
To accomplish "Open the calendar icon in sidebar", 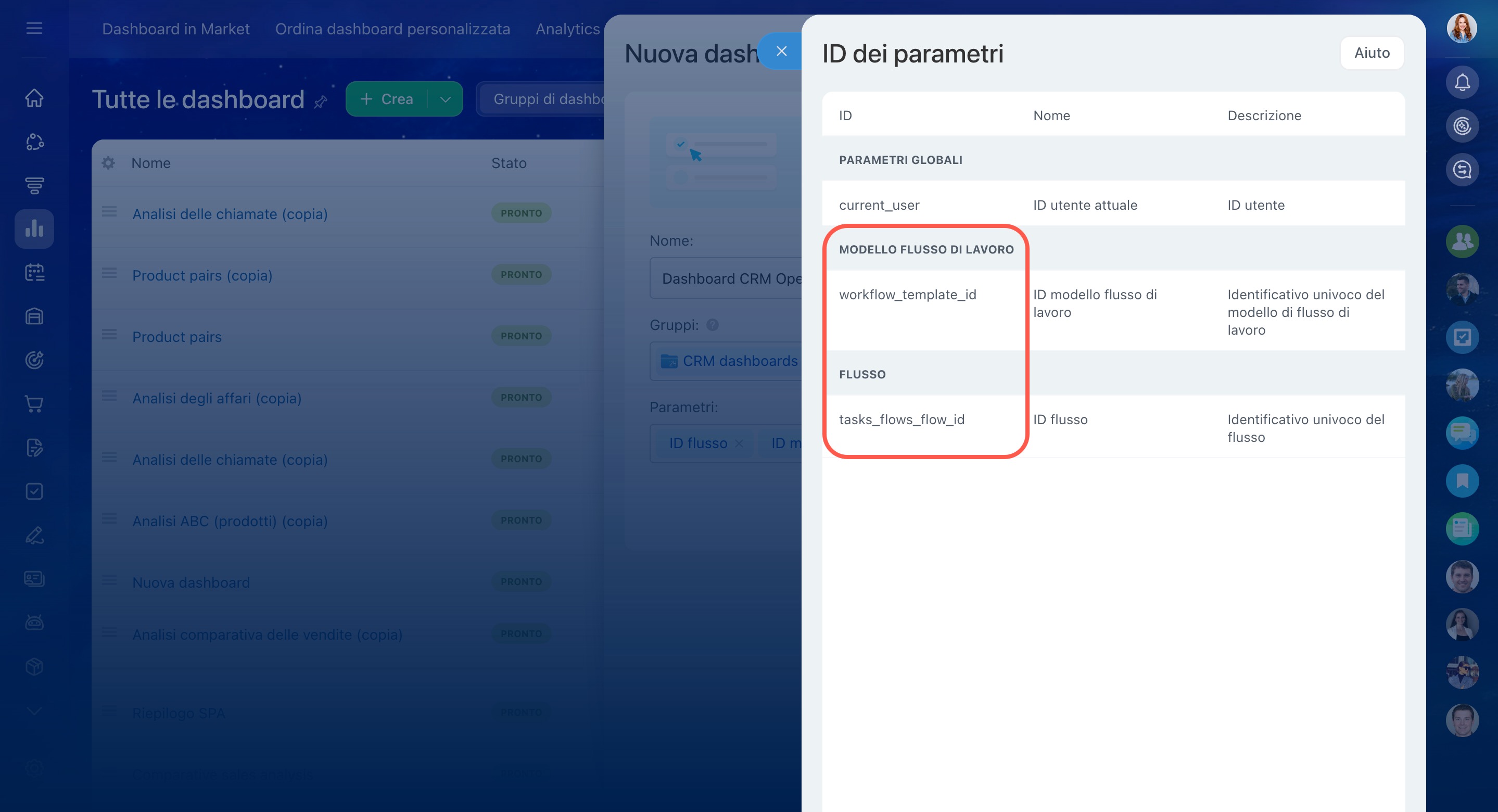I will pyautogui.click(x=34, y=272).
